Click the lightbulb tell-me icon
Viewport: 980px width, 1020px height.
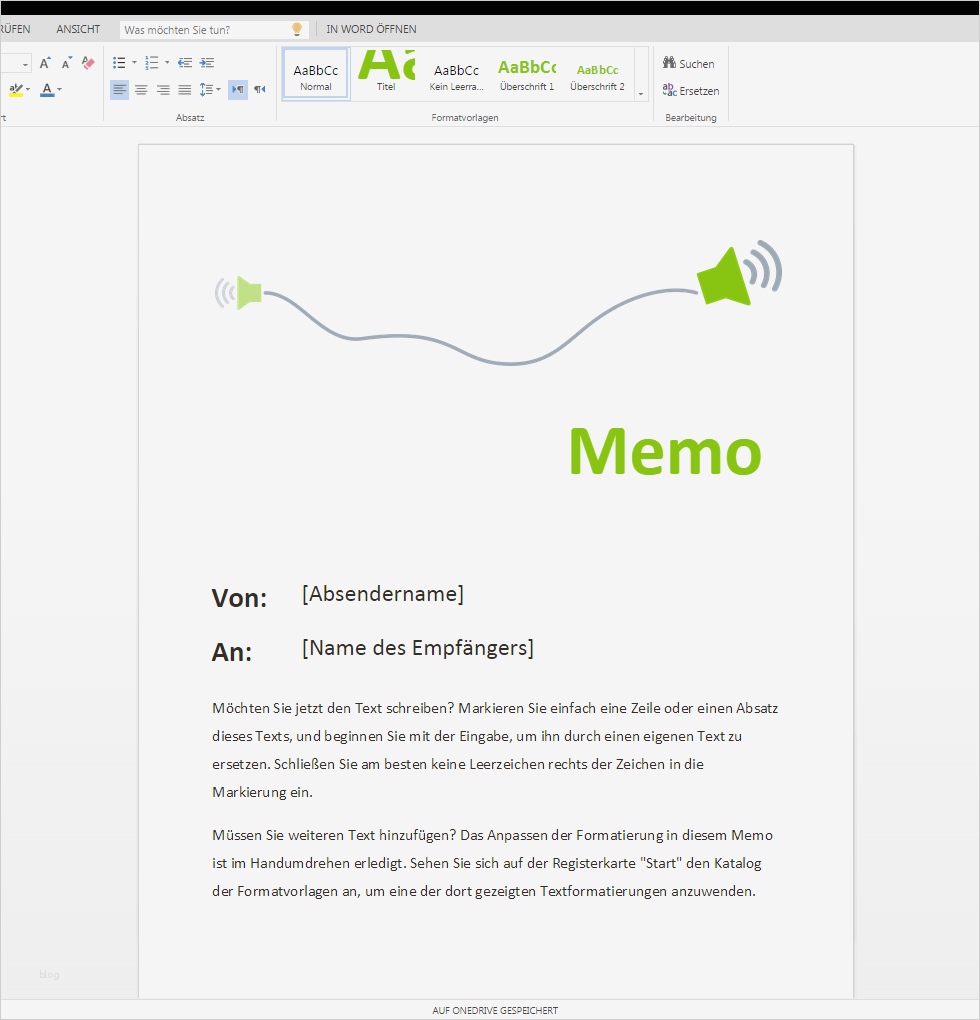point(297,29)
